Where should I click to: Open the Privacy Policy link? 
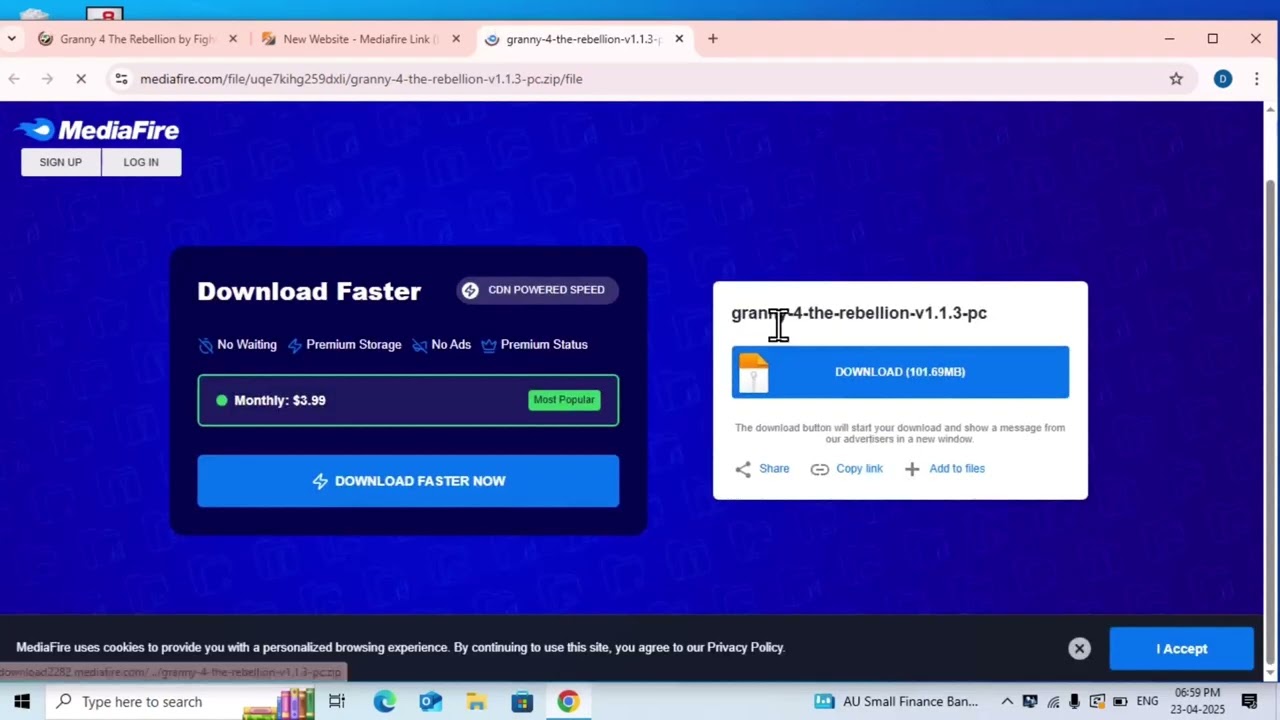745,648
